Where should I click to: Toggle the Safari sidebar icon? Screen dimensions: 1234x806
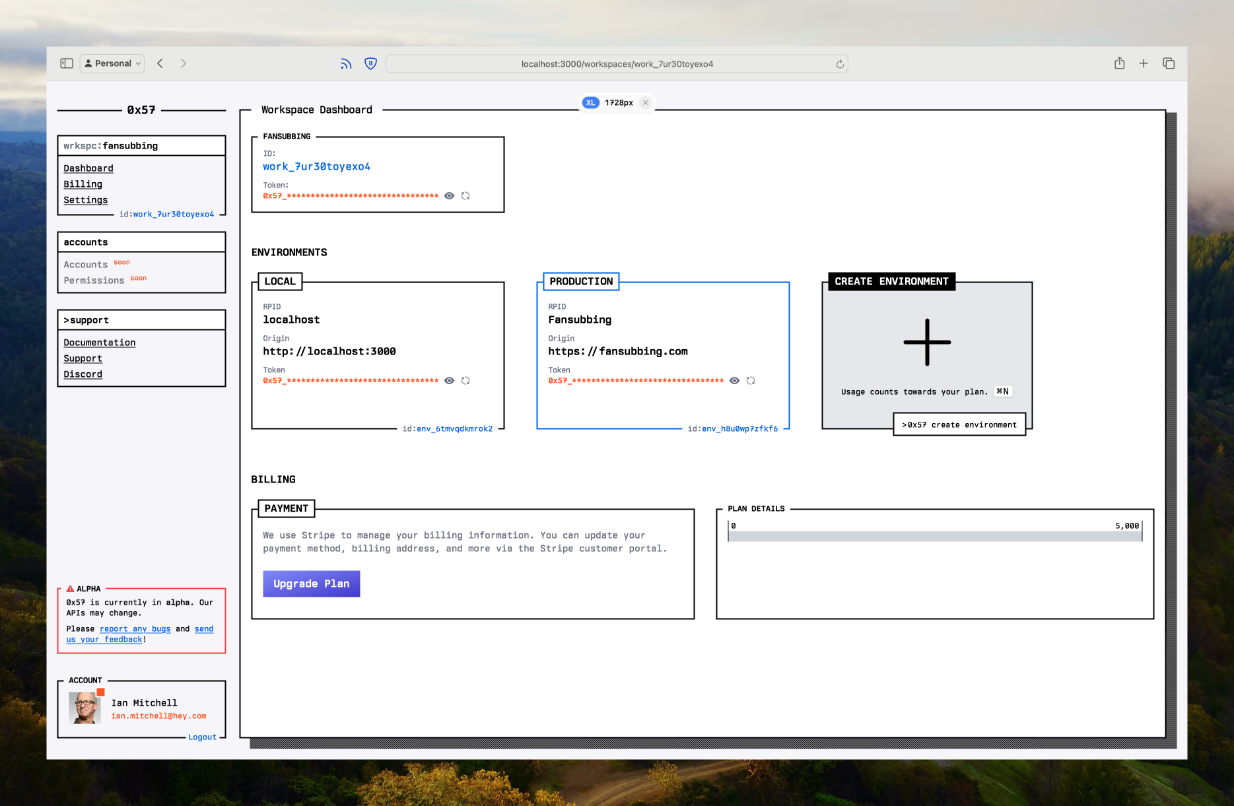pos(66,63)
